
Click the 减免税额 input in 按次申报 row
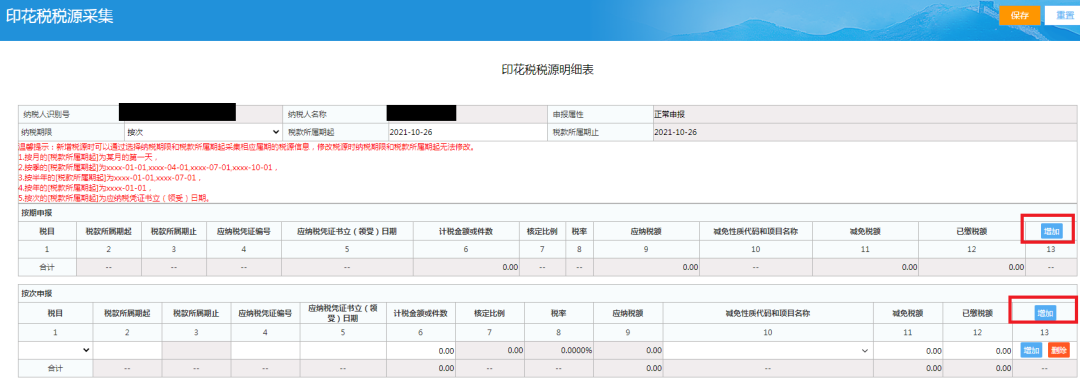point(909,350)
